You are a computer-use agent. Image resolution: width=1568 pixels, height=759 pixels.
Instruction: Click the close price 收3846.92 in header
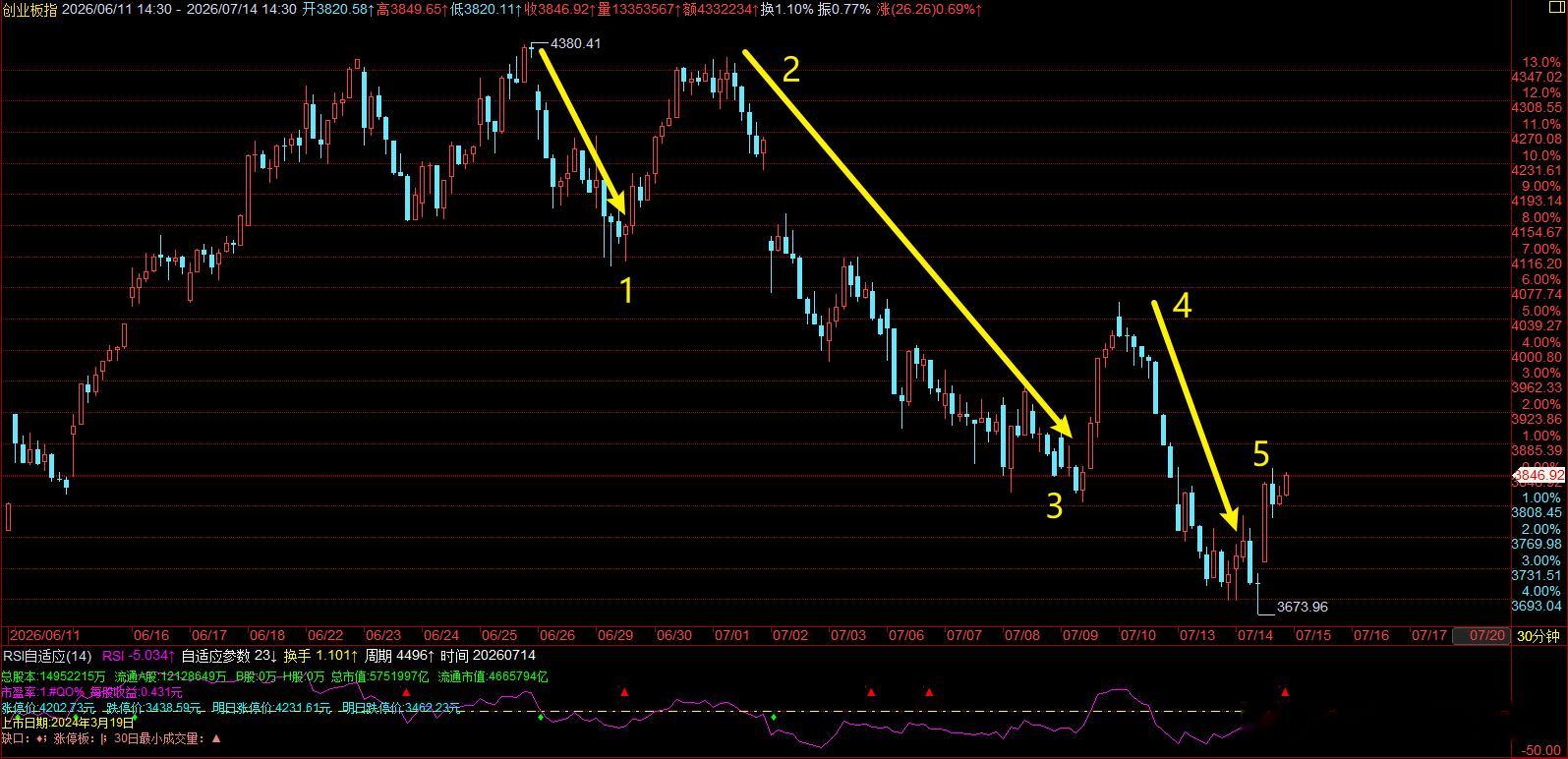coord(558,9)
